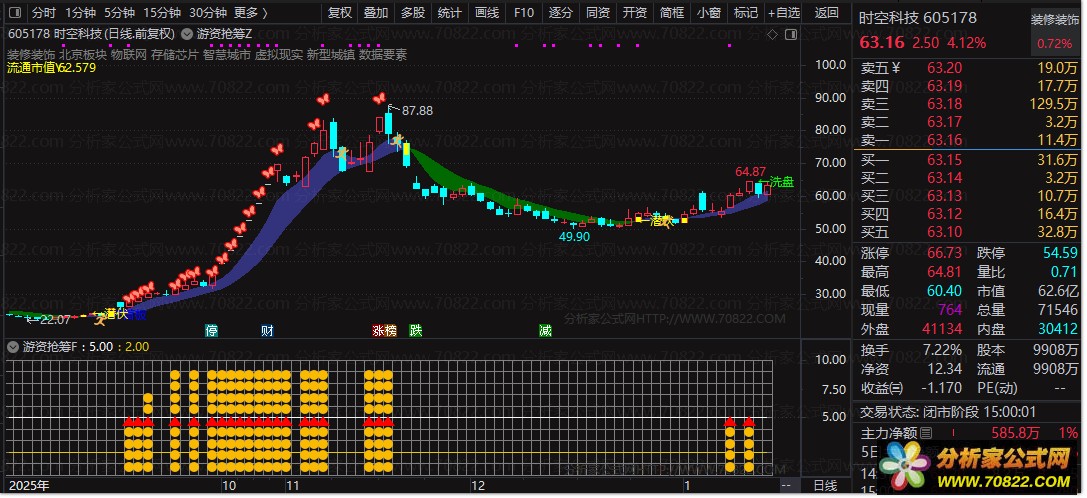
Task: Open the 装修装饰 sector box with 0.72%
Action: pos(1053,31)
